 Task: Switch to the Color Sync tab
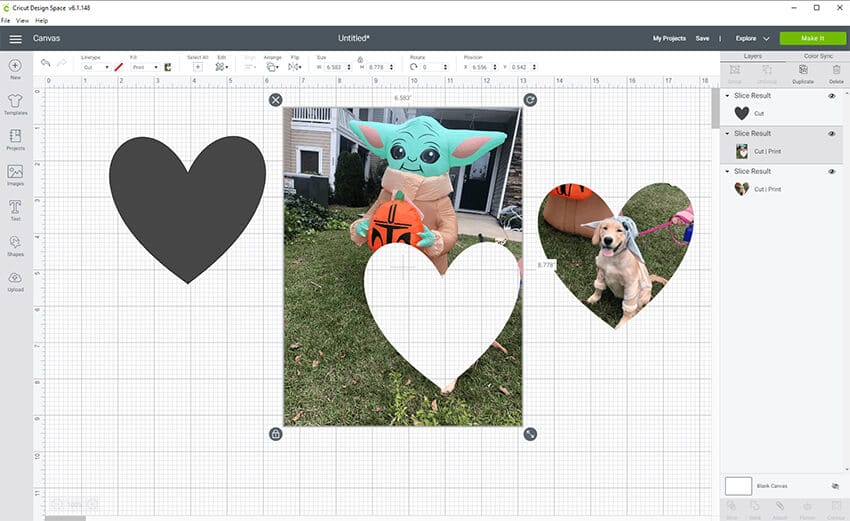[818, 56]
